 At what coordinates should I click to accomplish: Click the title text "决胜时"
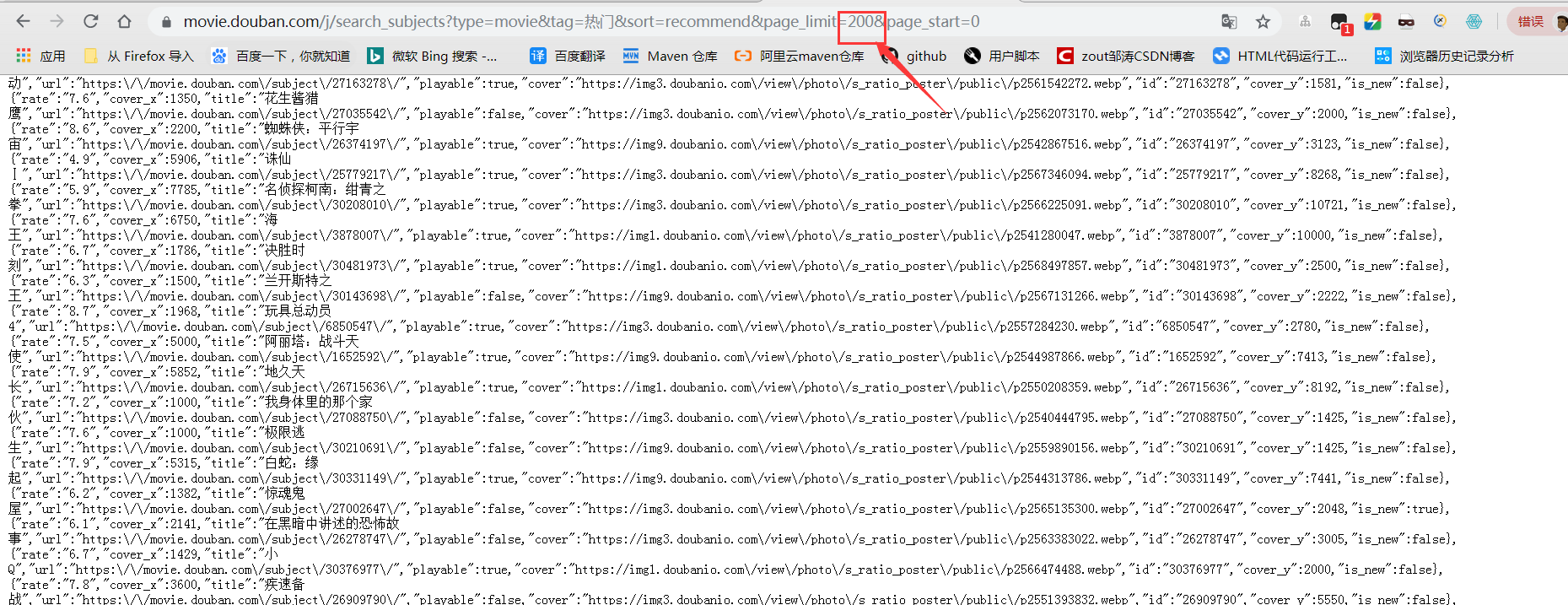(285, 251)
